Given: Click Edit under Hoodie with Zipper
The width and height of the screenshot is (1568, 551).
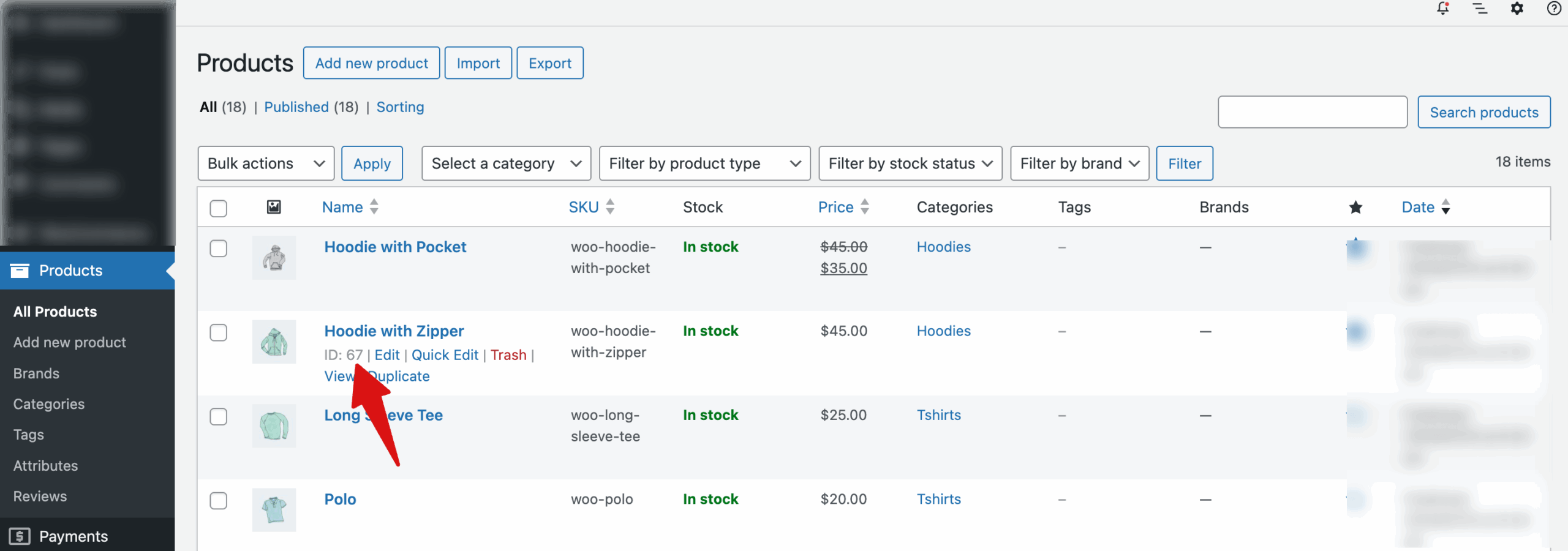Looking at the screenshot, I should point(387,355).
